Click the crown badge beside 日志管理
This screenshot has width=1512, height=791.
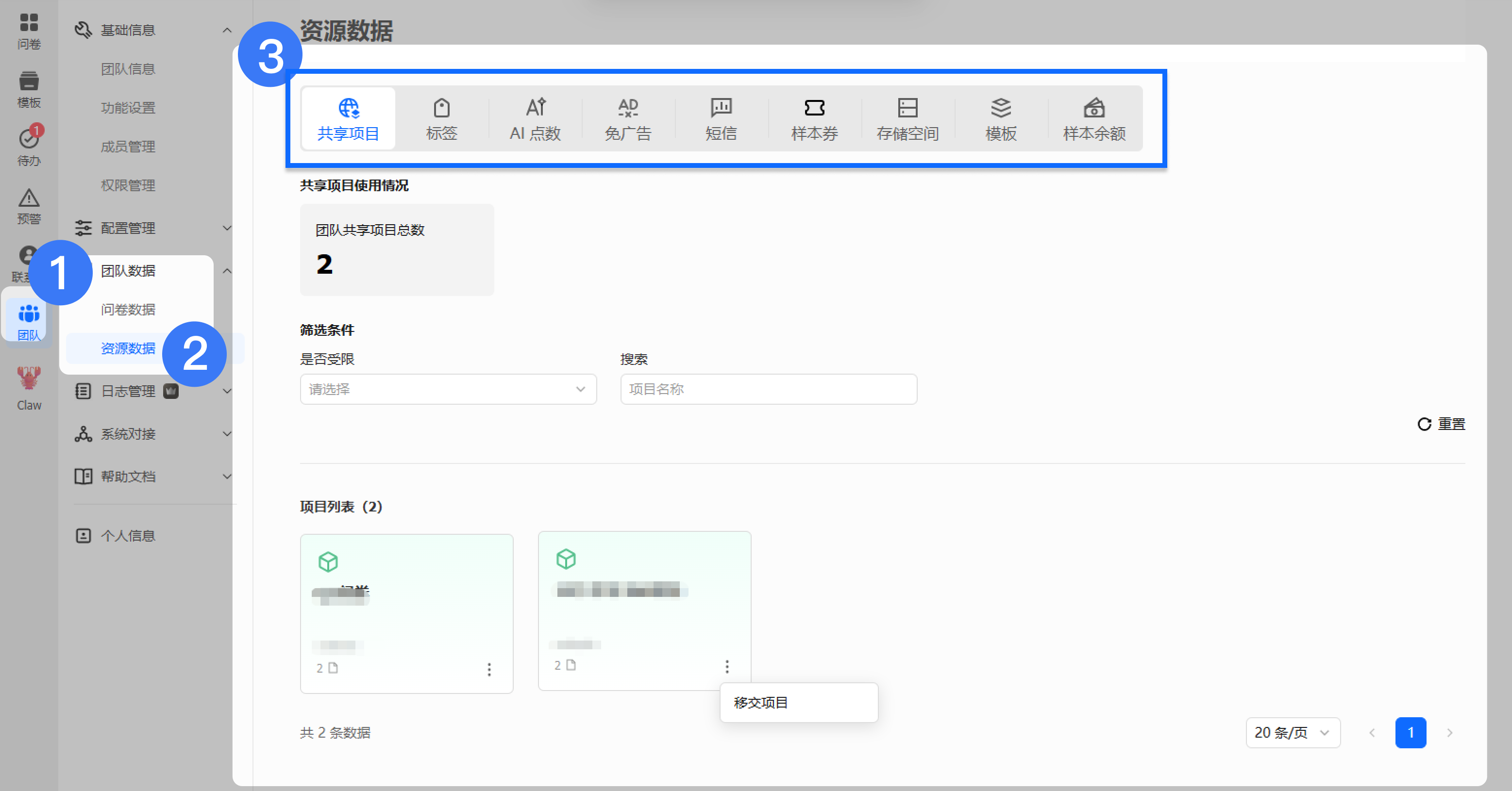click(x=171, y=391)
